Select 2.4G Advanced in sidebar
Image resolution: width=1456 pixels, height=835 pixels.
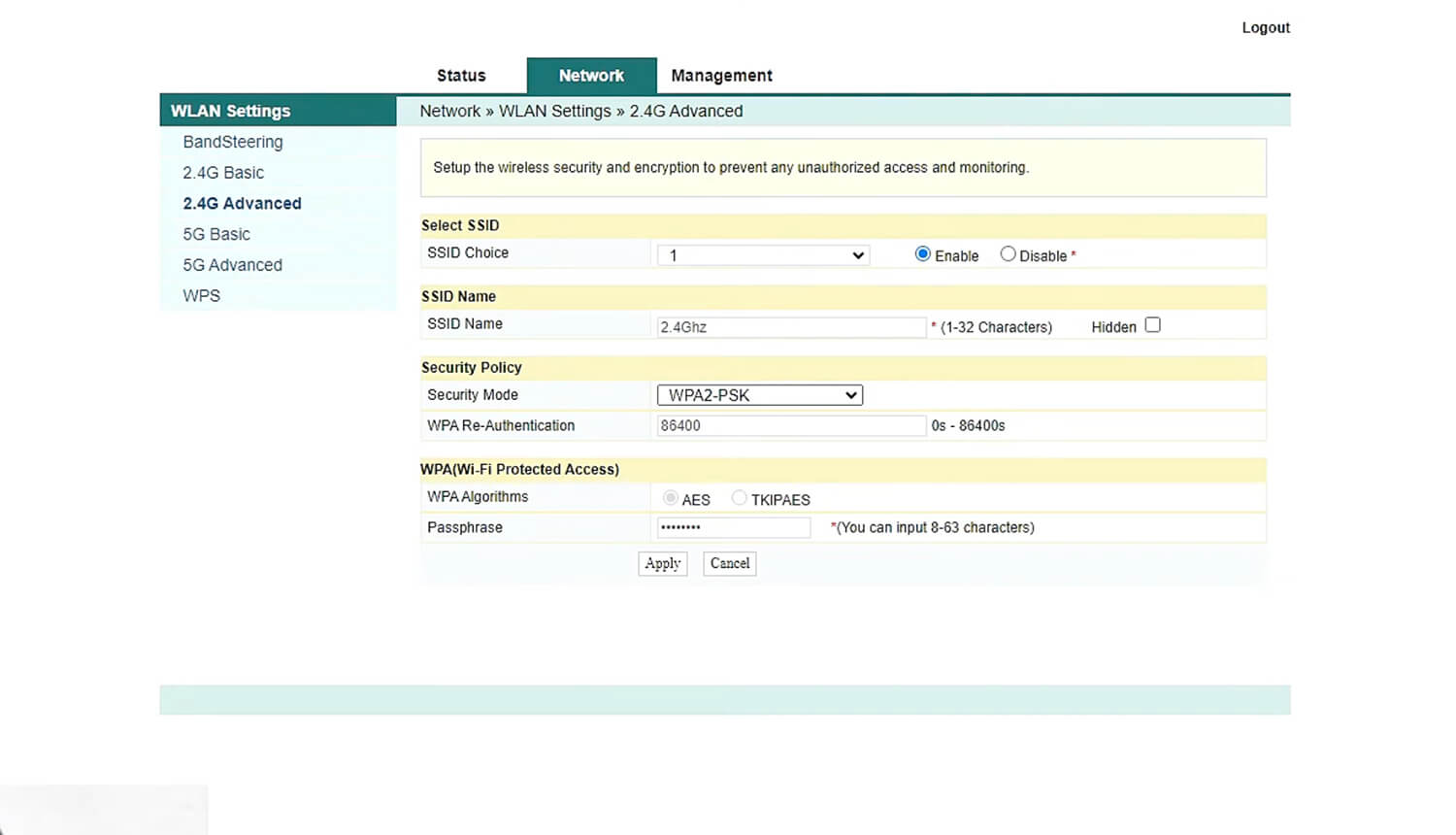point(242,204)
